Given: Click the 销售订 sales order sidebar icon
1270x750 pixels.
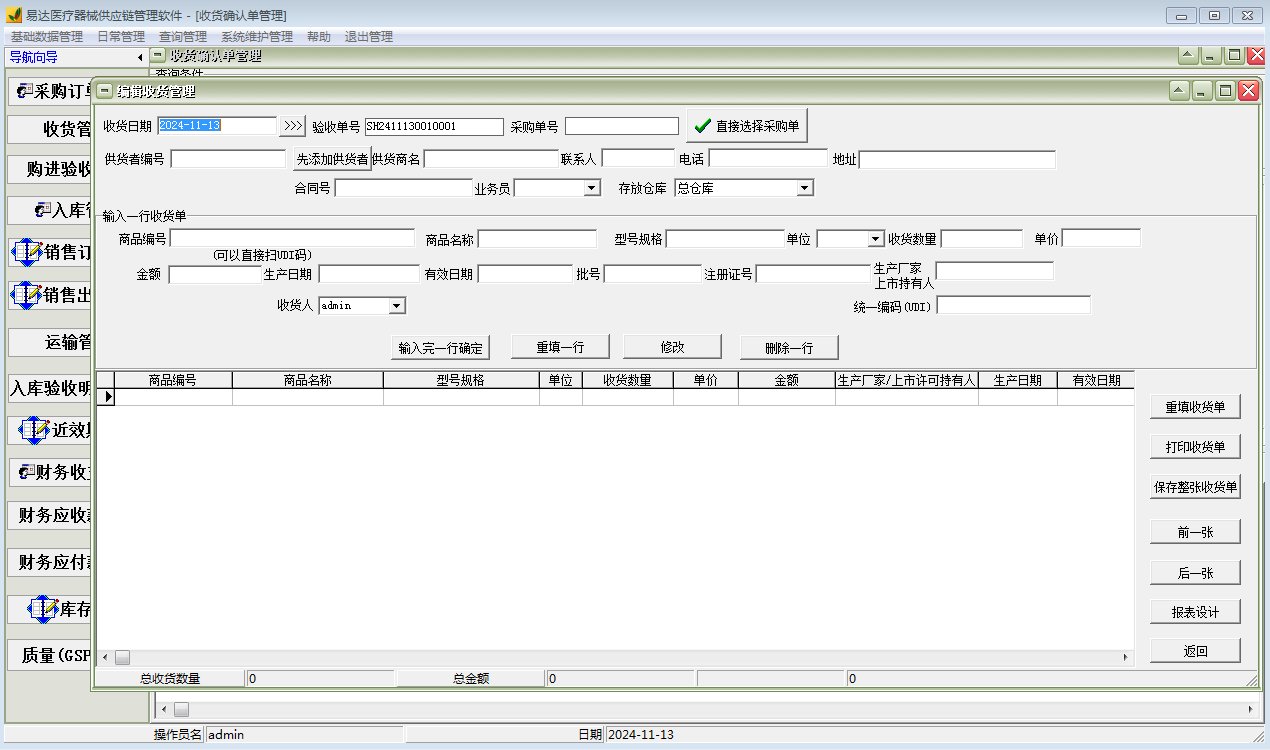Looking at the screenshot, I should [27, 251].
